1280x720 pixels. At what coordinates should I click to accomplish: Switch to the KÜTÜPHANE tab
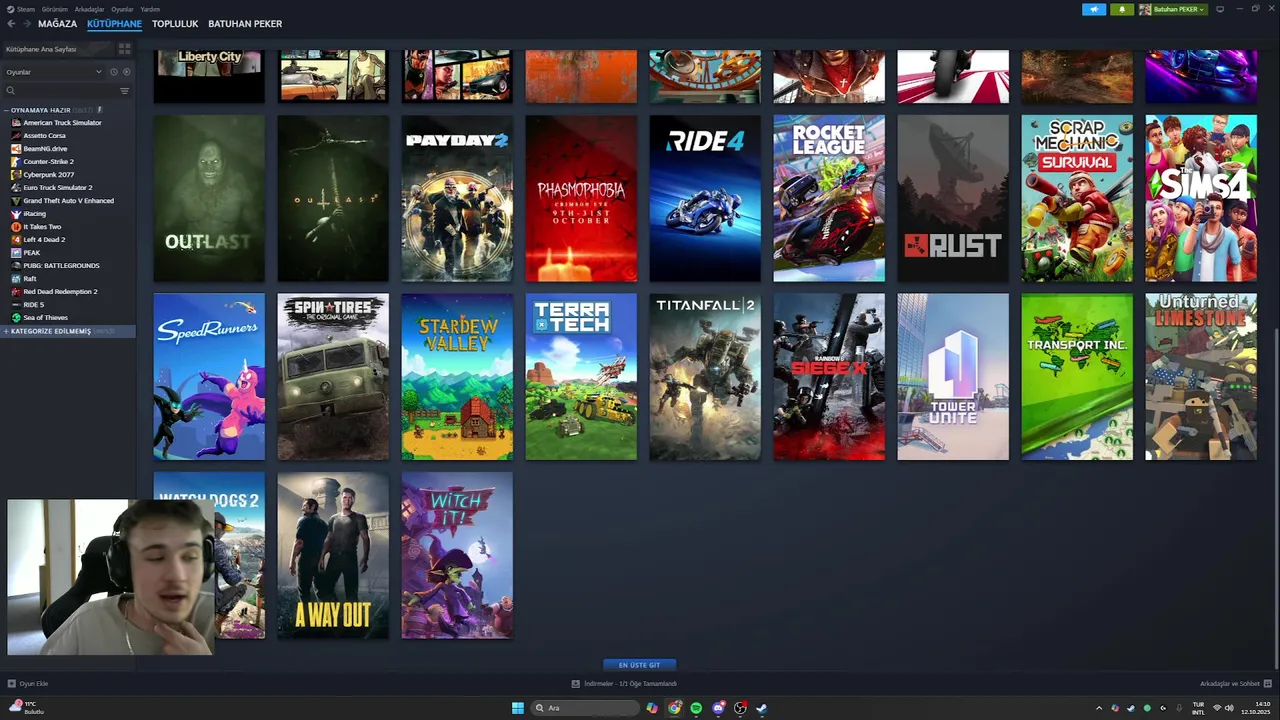(x=114, y=24)
